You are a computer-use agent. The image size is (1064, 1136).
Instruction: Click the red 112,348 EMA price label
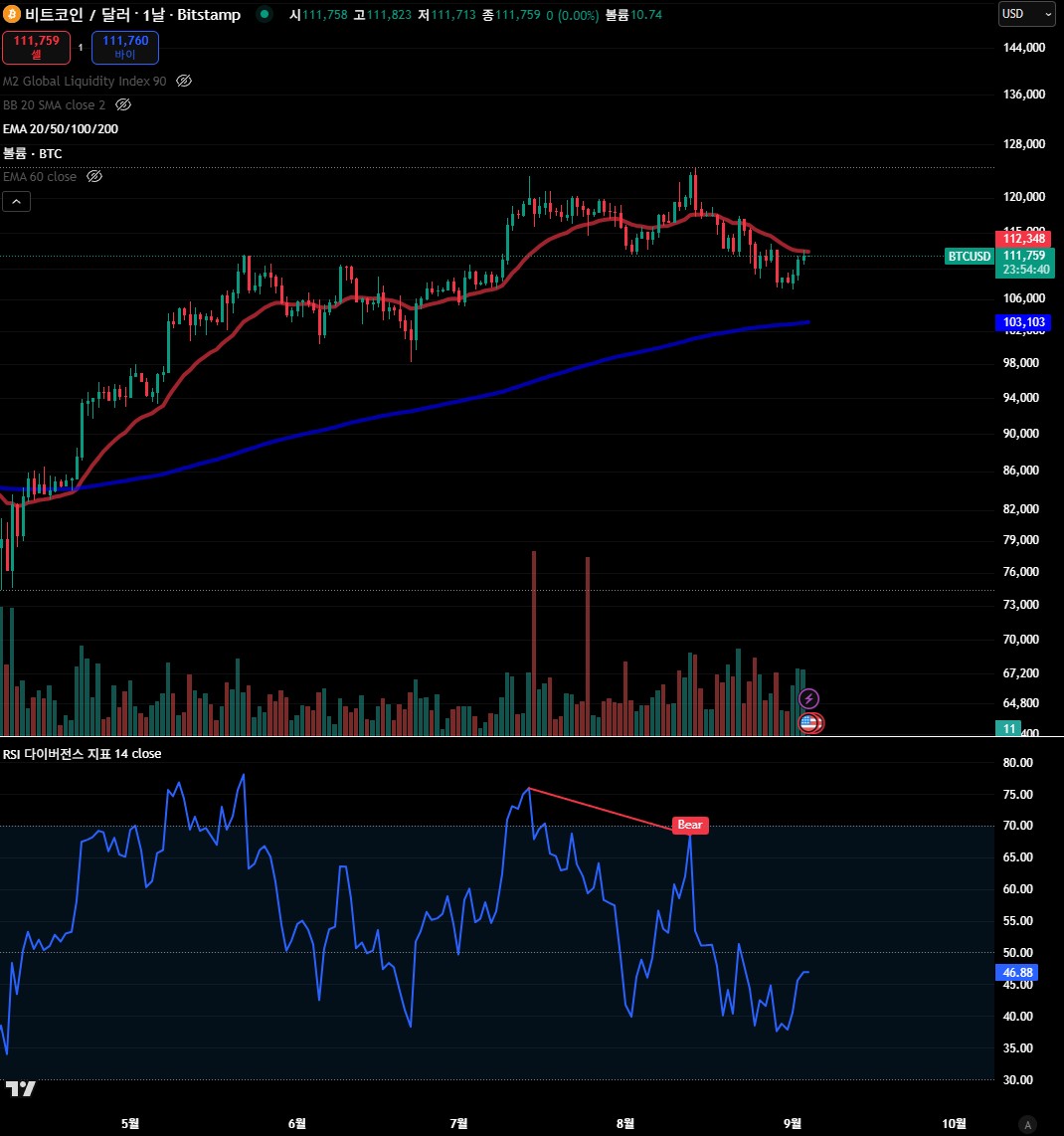(1023, 239)
